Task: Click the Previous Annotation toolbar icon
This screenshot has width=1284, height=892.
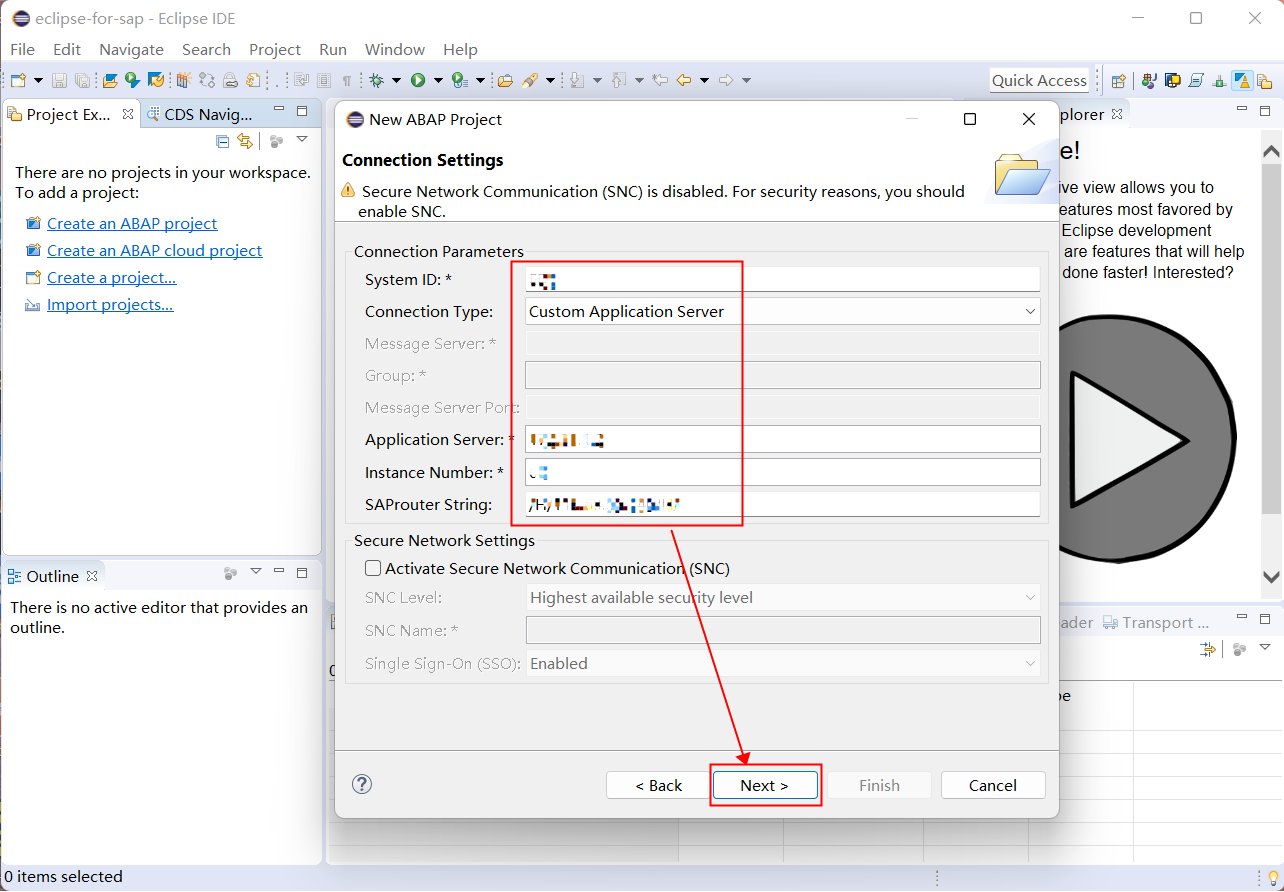Action: [x=618, y=80]
